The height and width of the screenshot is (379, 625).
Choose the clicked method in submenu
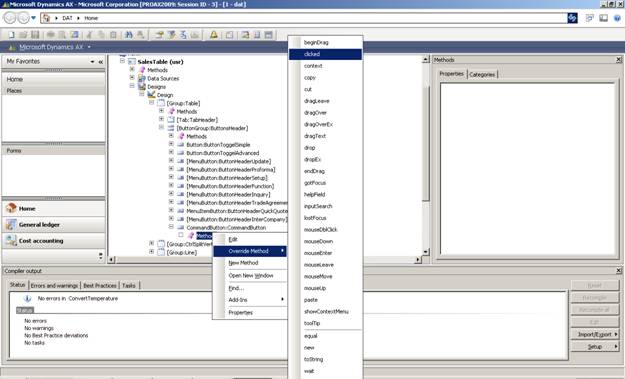[x=326, y=54]
